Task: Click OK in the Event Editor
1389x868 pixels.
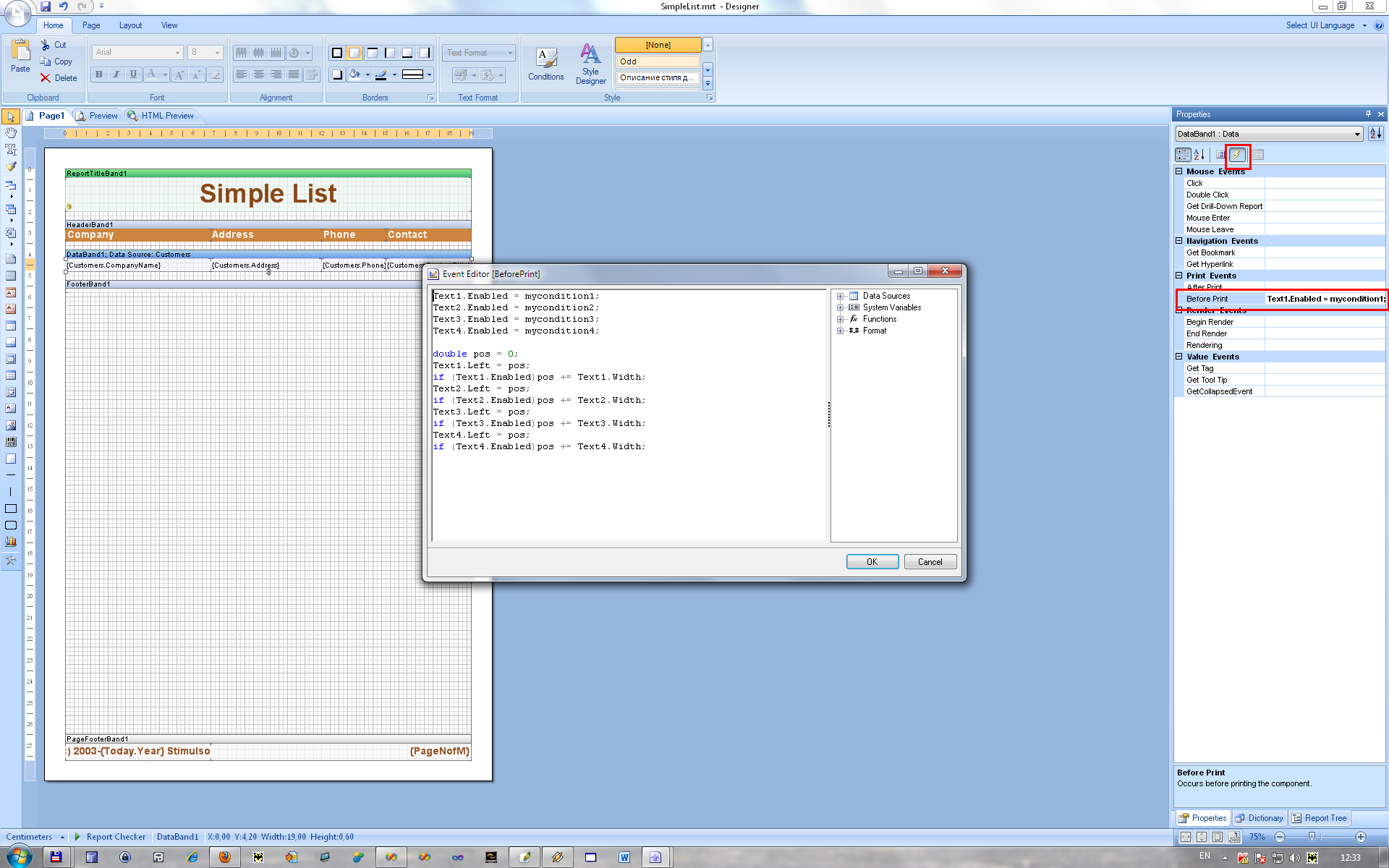Action: (x=872, y=562)
